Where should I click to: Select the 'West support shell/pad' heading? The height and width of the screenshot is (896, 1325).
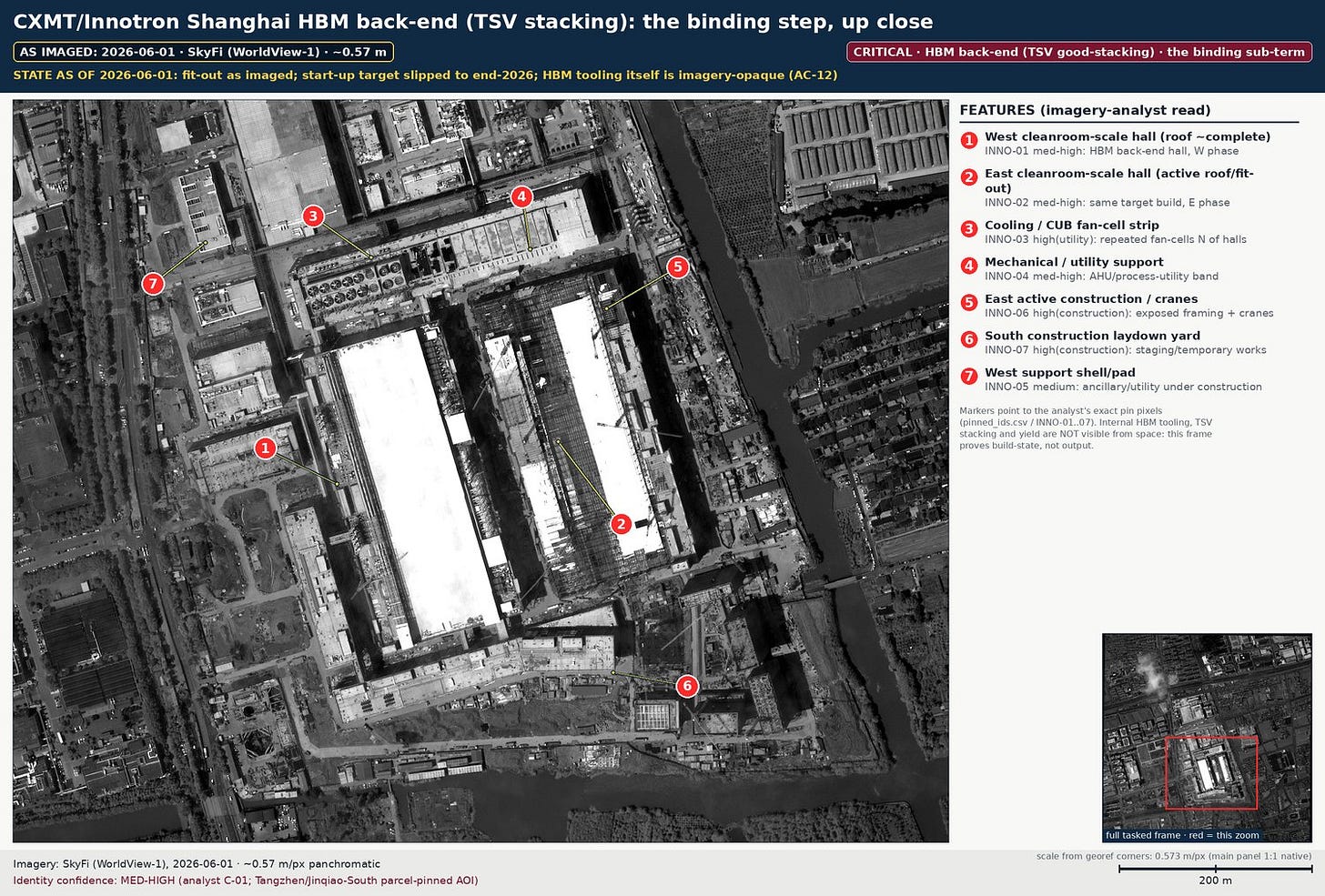coord(1060,372)
